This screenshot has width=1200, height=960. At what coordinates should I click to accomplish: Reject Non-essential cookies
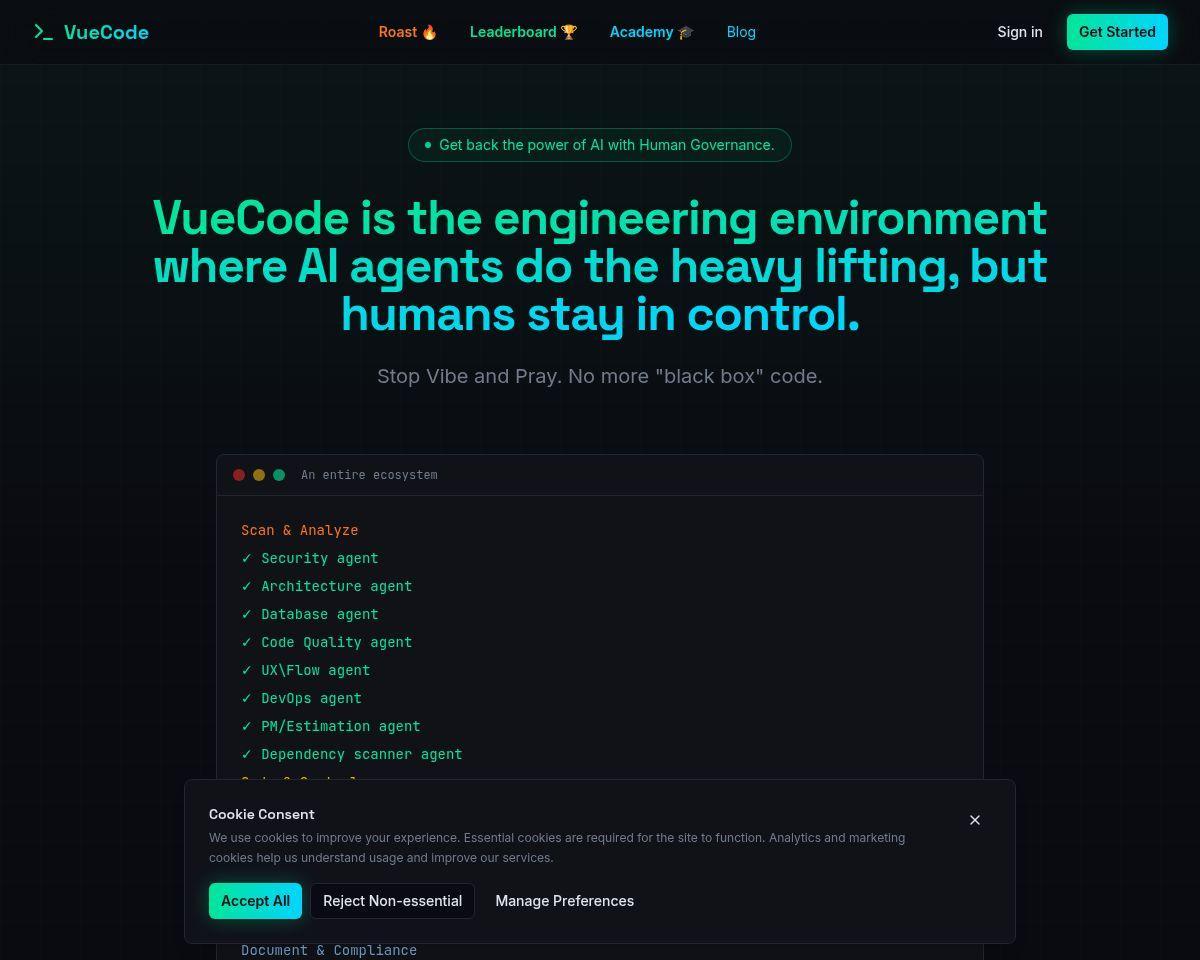click(392, 900)
